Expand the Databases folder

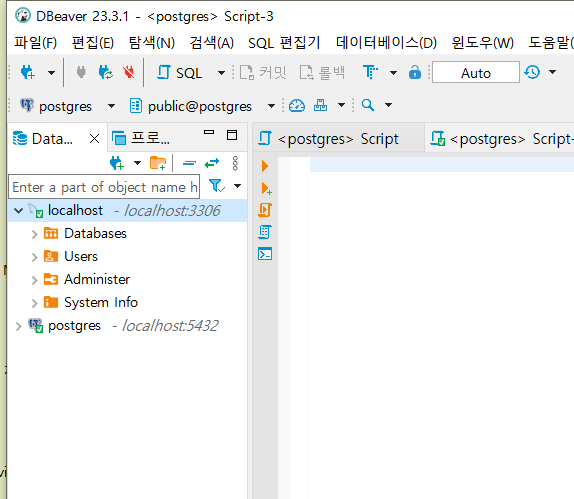click(x=34, y=234)
